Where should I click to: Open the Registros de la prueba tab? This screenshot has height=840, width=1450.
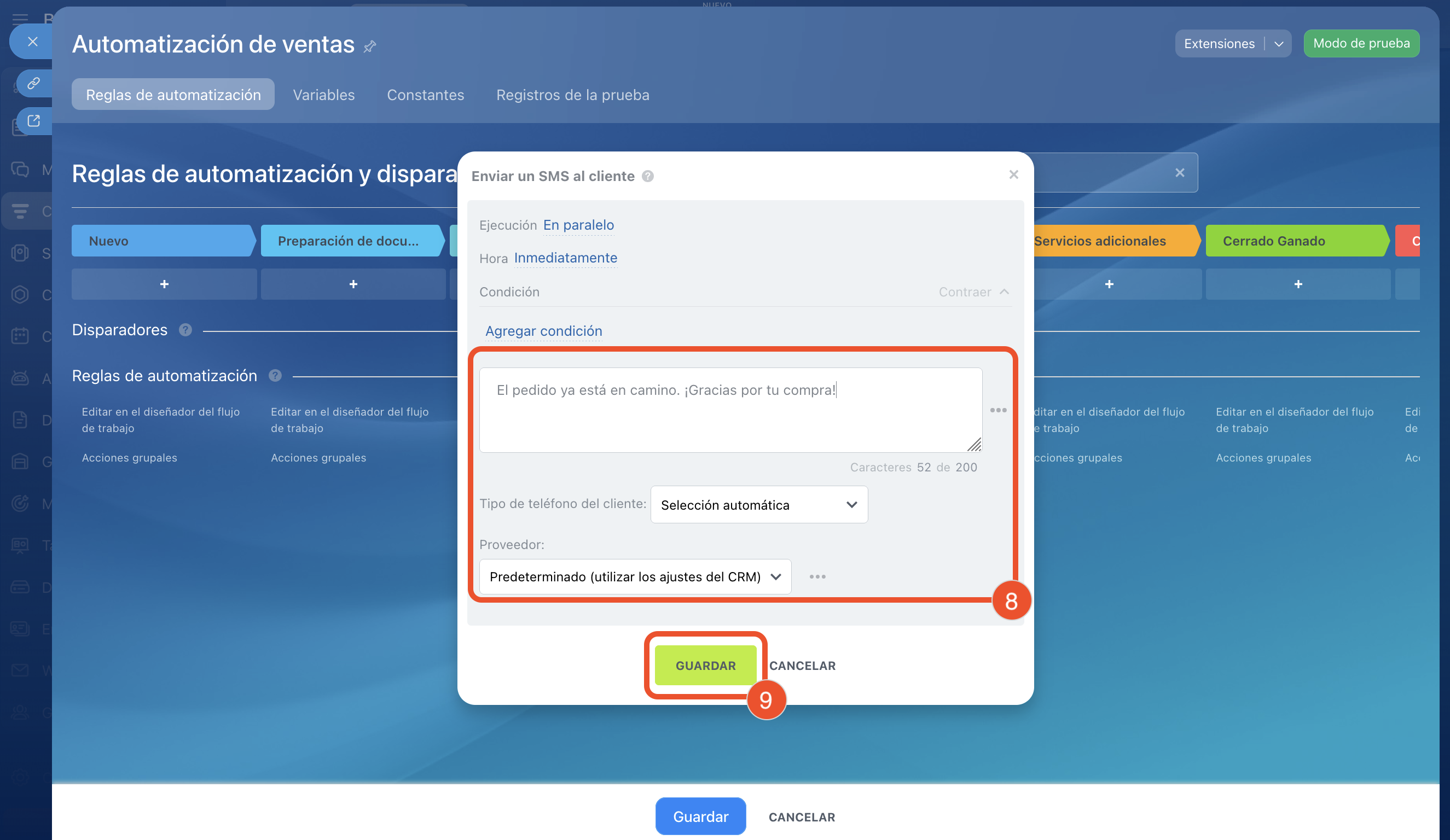pyautogui.click(x=572, y=95)
